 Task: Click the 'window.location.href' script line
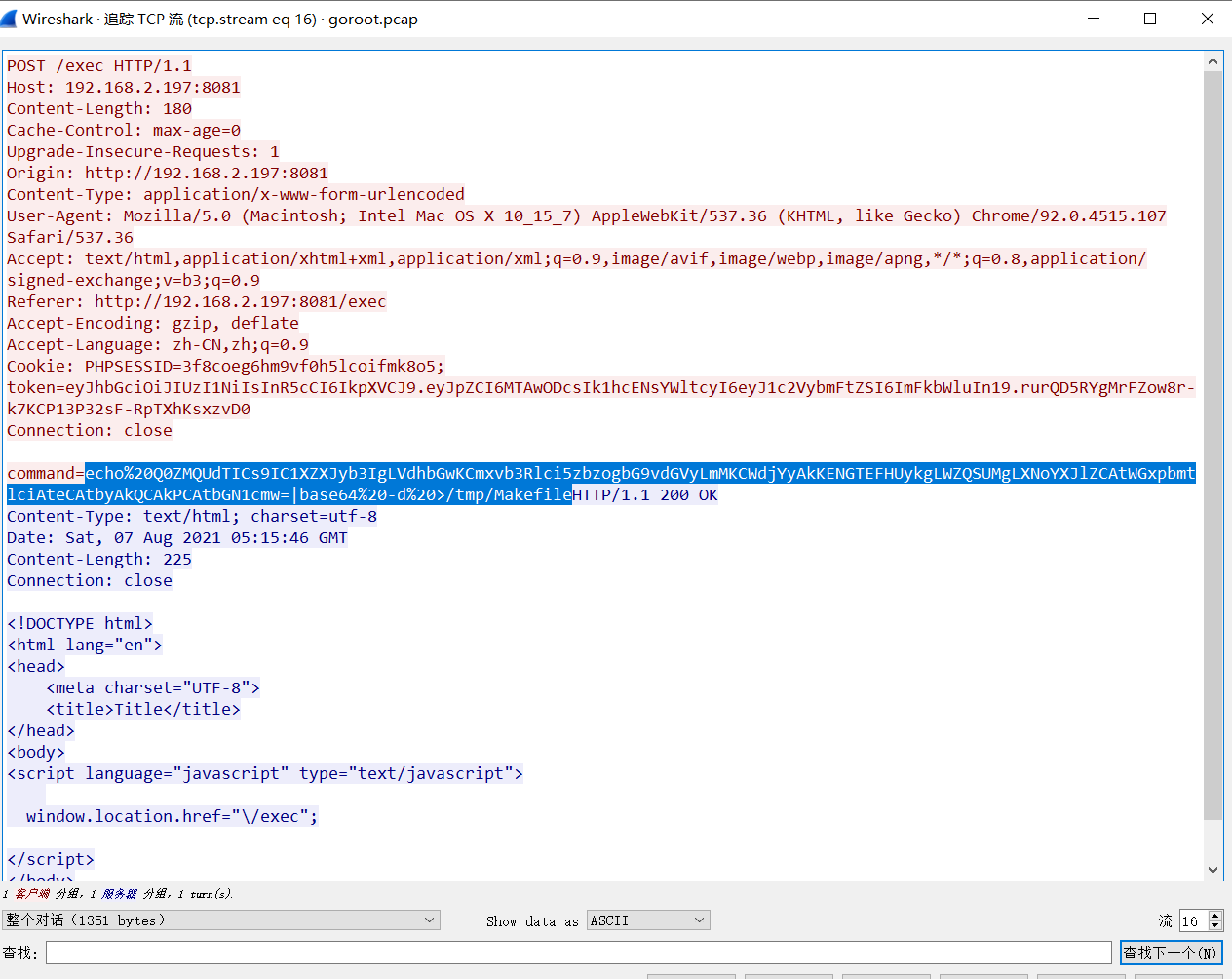(173, 816)
